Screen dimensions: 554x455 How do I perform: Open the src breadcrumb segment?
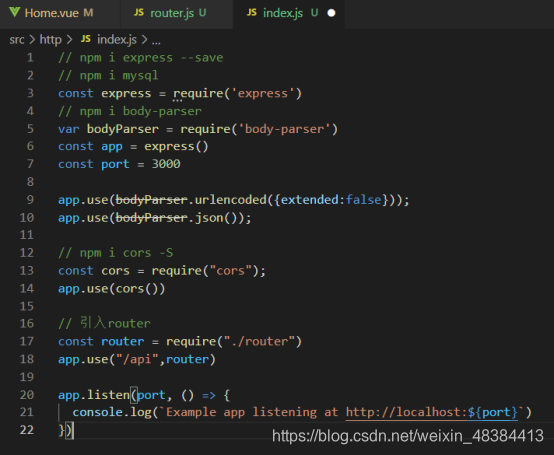tap(17, 40)
